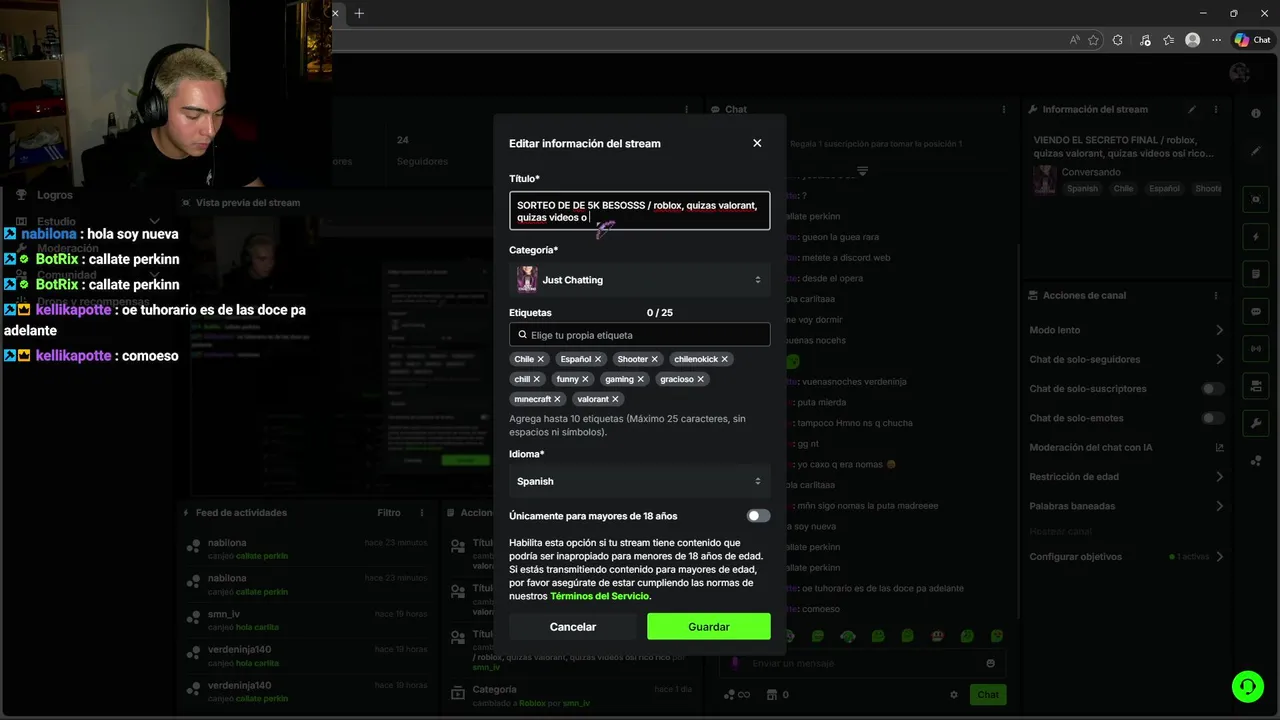Click the Título text field
The height and width of the screenshot is (720, 1280).
639,211
